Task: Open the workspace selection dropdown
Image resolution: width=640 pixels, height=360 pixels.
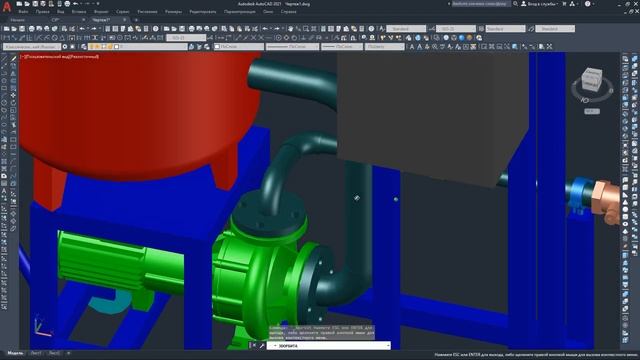Action: click(x=32, y=47)
